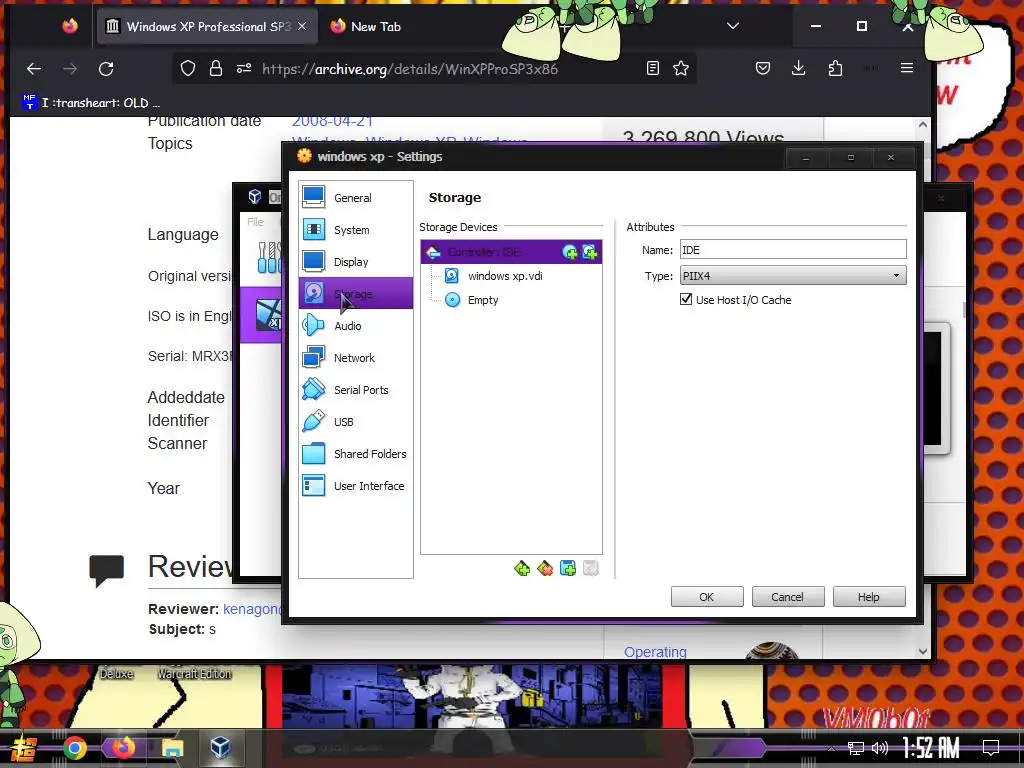Click the add optical drive icon on IDE controller
This screenshot has height=768, width=1024.
coord(569,252)
